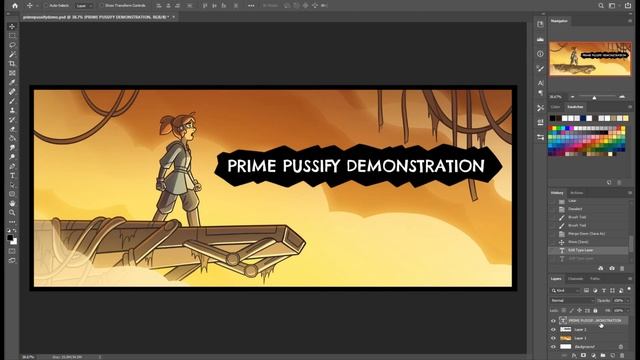Switch to the Actions tab
640x360 pixels.
point(577,193)
